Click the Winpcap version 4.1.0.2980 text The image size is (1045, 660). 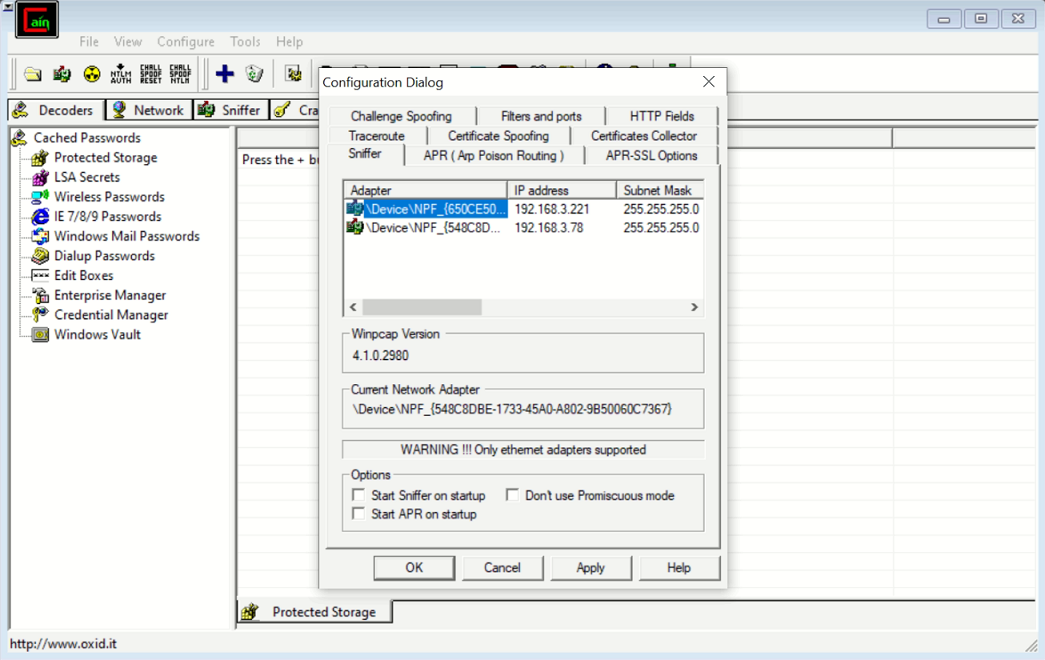pos(381,355)
